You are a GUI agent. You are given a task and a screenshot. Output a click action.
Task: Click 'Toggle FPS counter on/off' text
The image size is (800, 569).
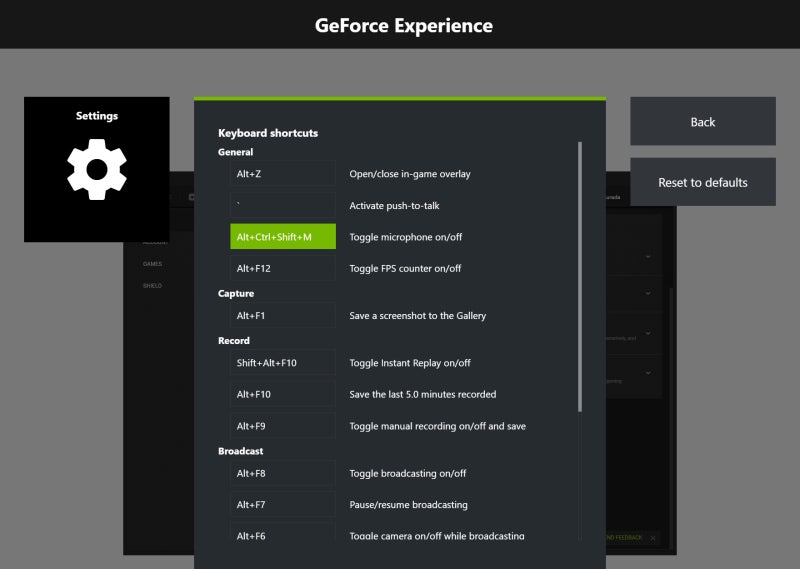point(405,268)
